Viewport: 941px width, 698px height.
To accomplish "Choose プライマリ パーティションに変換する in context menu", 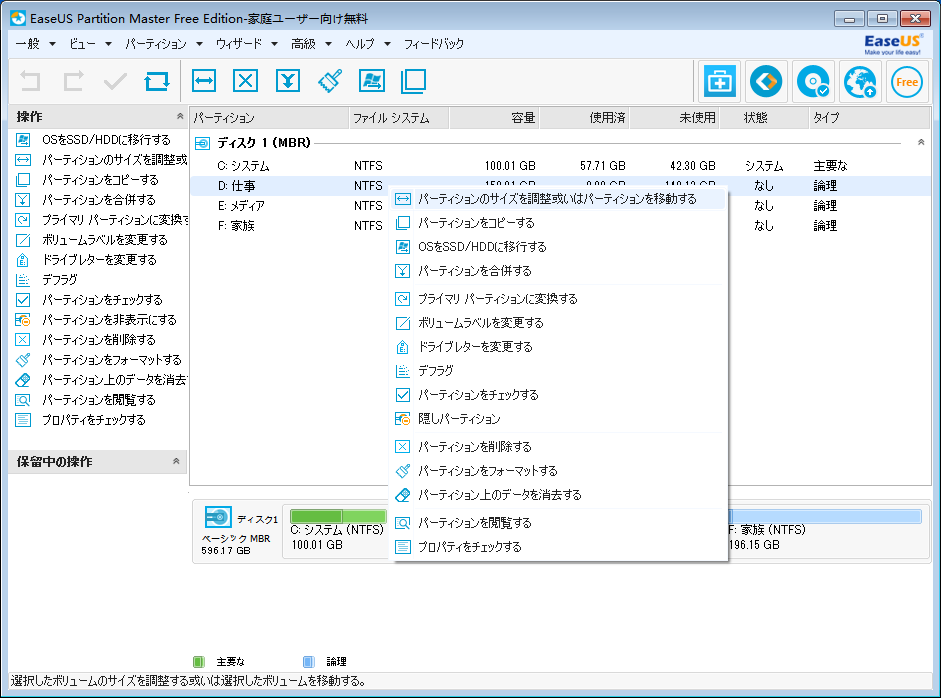I will pyautogui.click(x=558, y=298).
